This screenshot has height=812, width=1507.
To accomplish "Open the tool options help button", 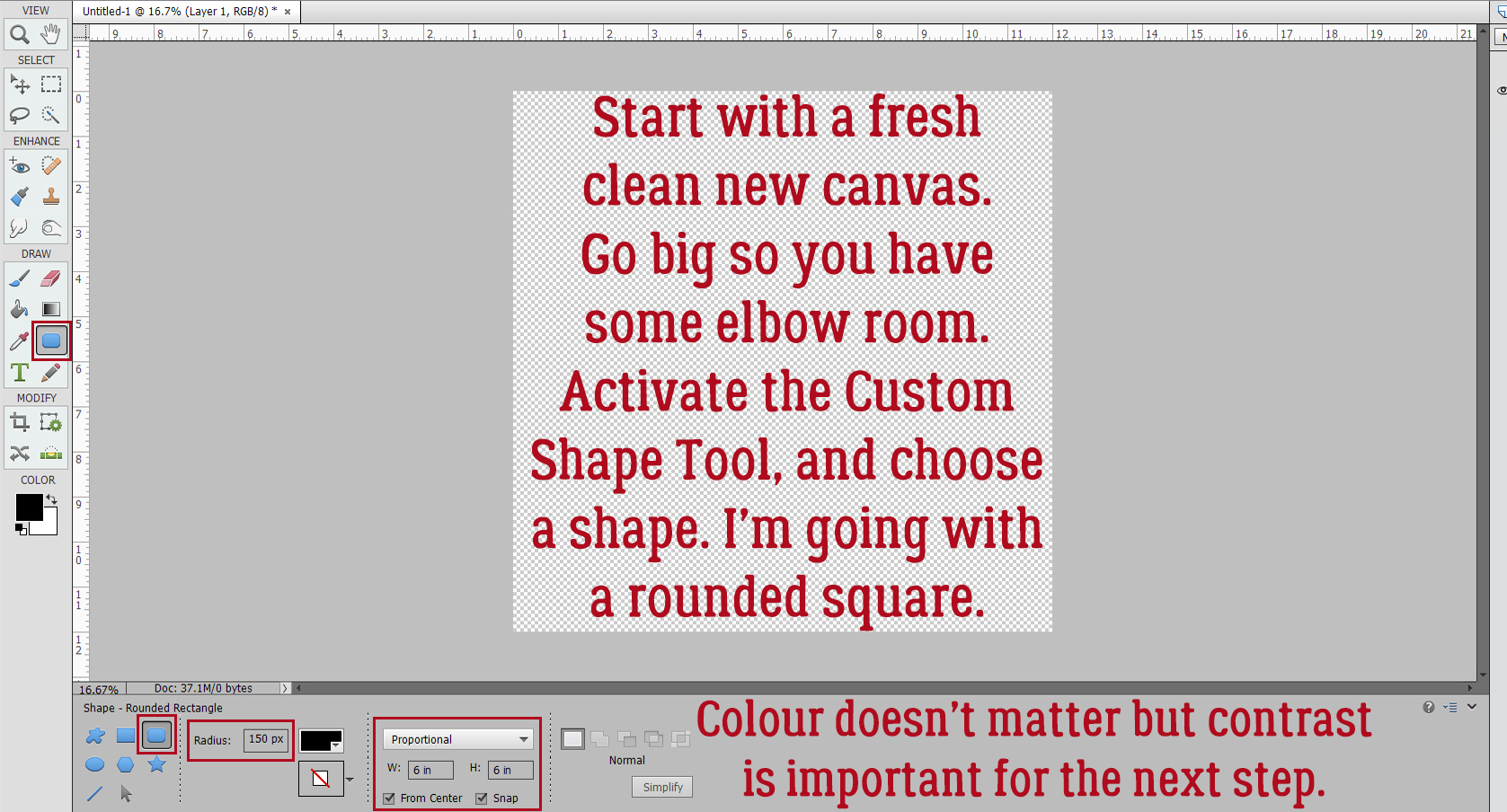I will click(x=1429, y=708).
